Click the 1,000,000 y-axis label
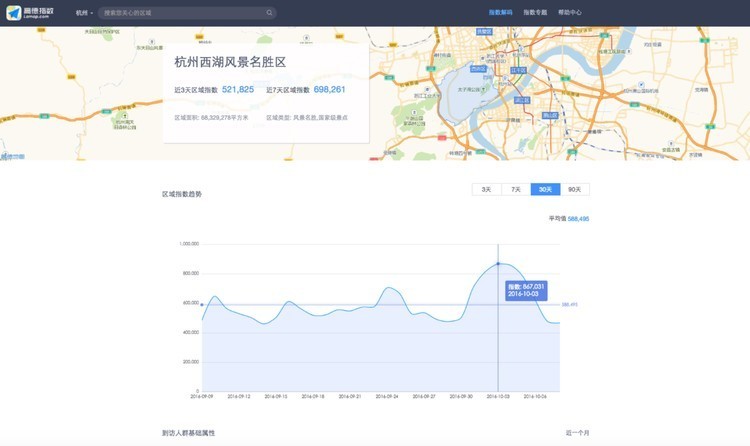The height and width of the screenshot is (446, 750). click(x=189, y=244)
